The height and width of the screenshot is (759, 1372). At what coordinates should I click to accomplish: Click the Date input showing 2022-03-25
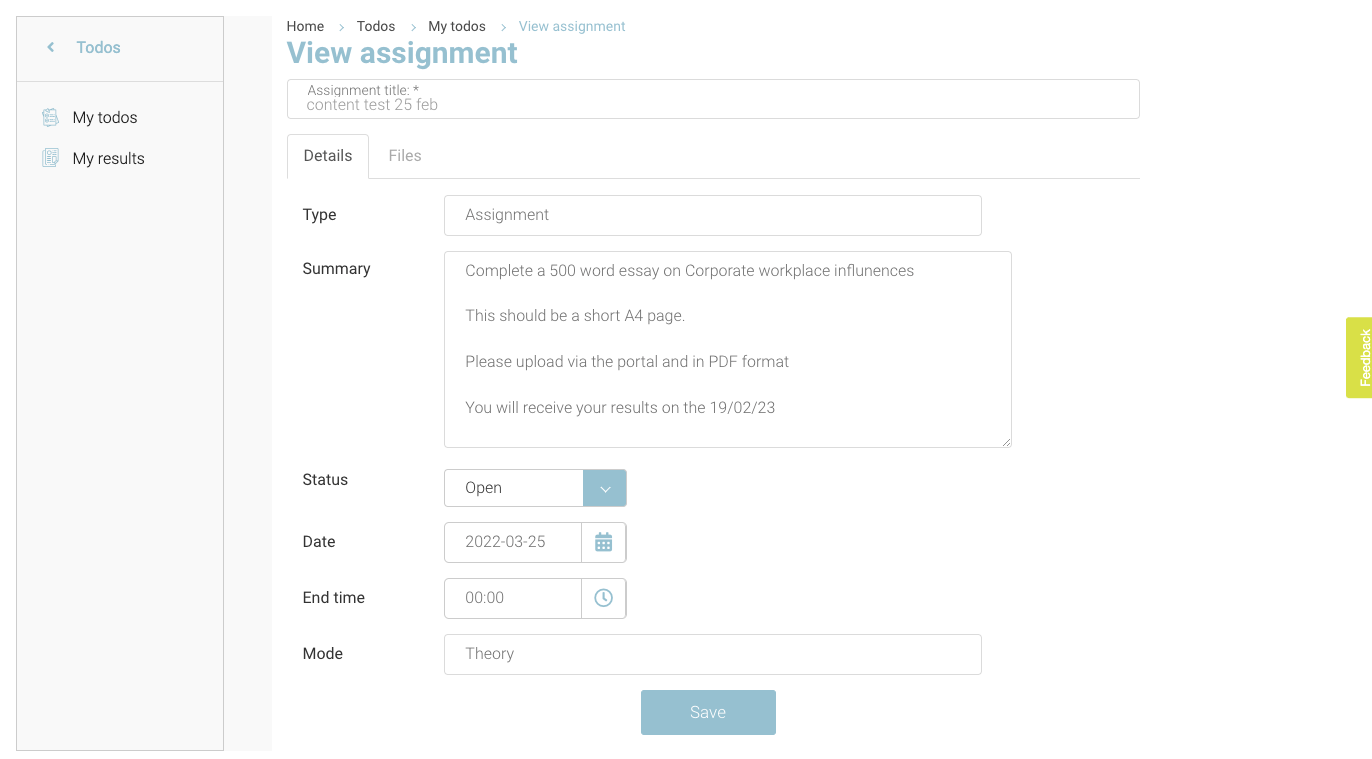[513, 542]
